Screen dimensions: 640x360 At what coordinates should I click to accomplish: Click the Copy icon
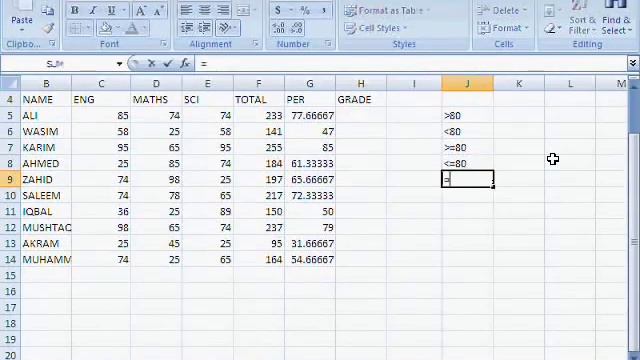click(48, 11)
